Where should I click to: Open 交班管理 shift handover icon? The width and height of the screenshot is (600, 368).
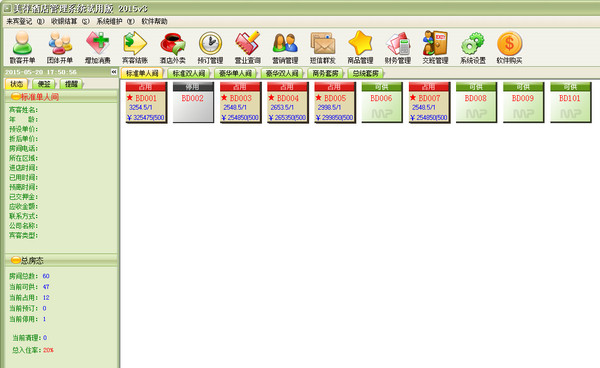(x=435, y=47)
